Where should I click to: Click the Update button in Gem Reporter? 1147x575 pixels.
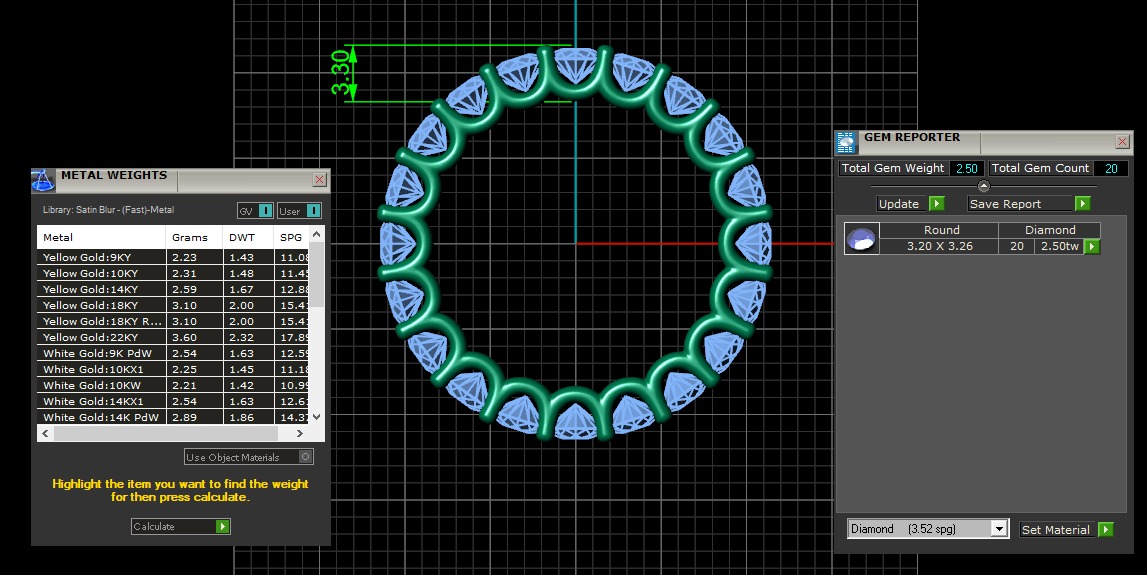tap(903, 204)
